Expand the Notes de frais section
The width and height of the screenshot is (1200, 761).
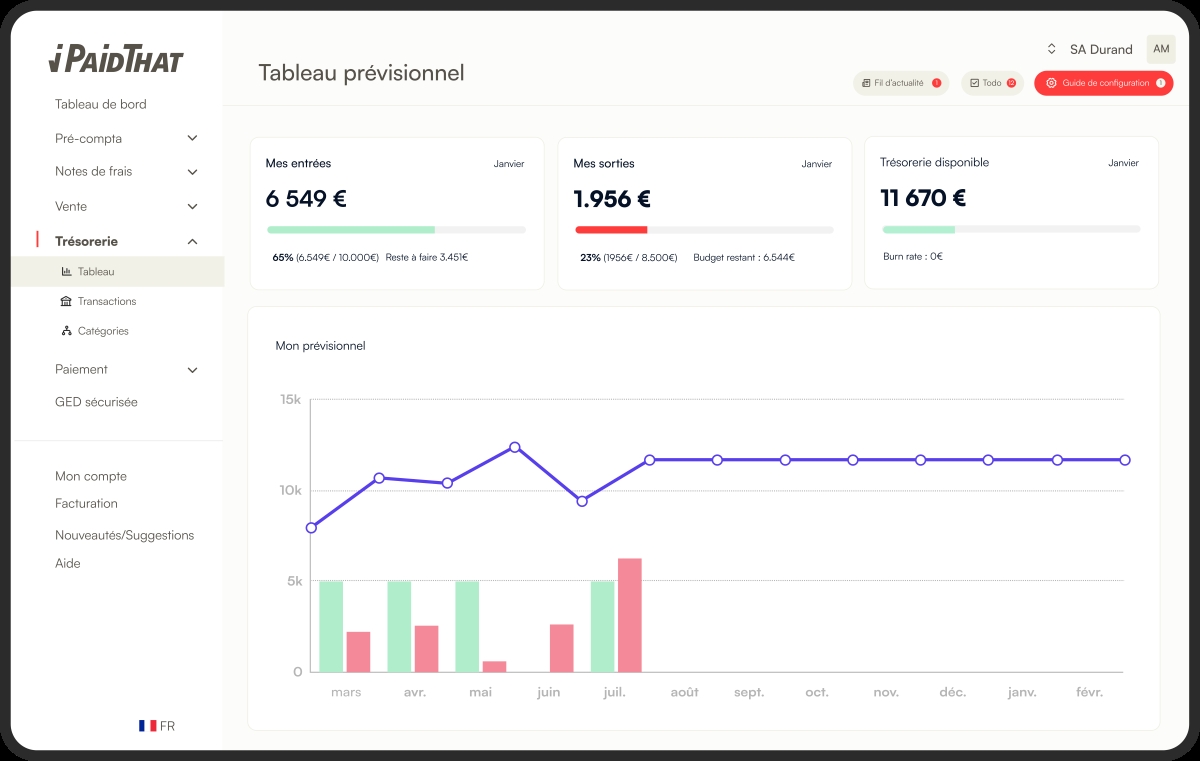[x=193, y=172]
